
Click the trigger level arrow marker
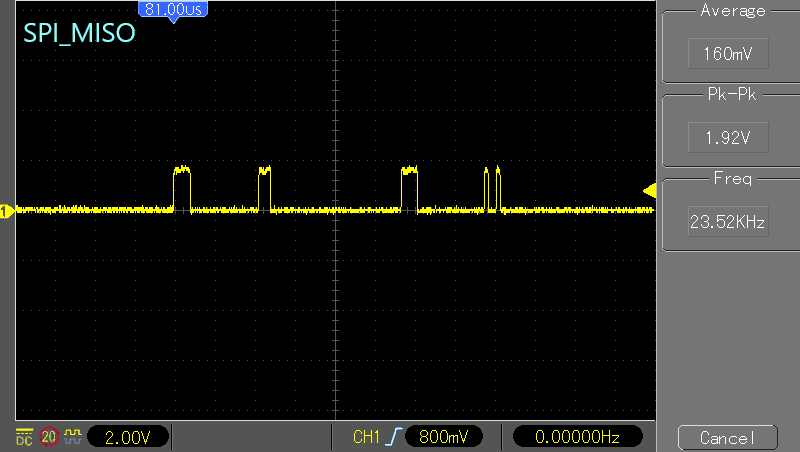[x=649, y=191]
